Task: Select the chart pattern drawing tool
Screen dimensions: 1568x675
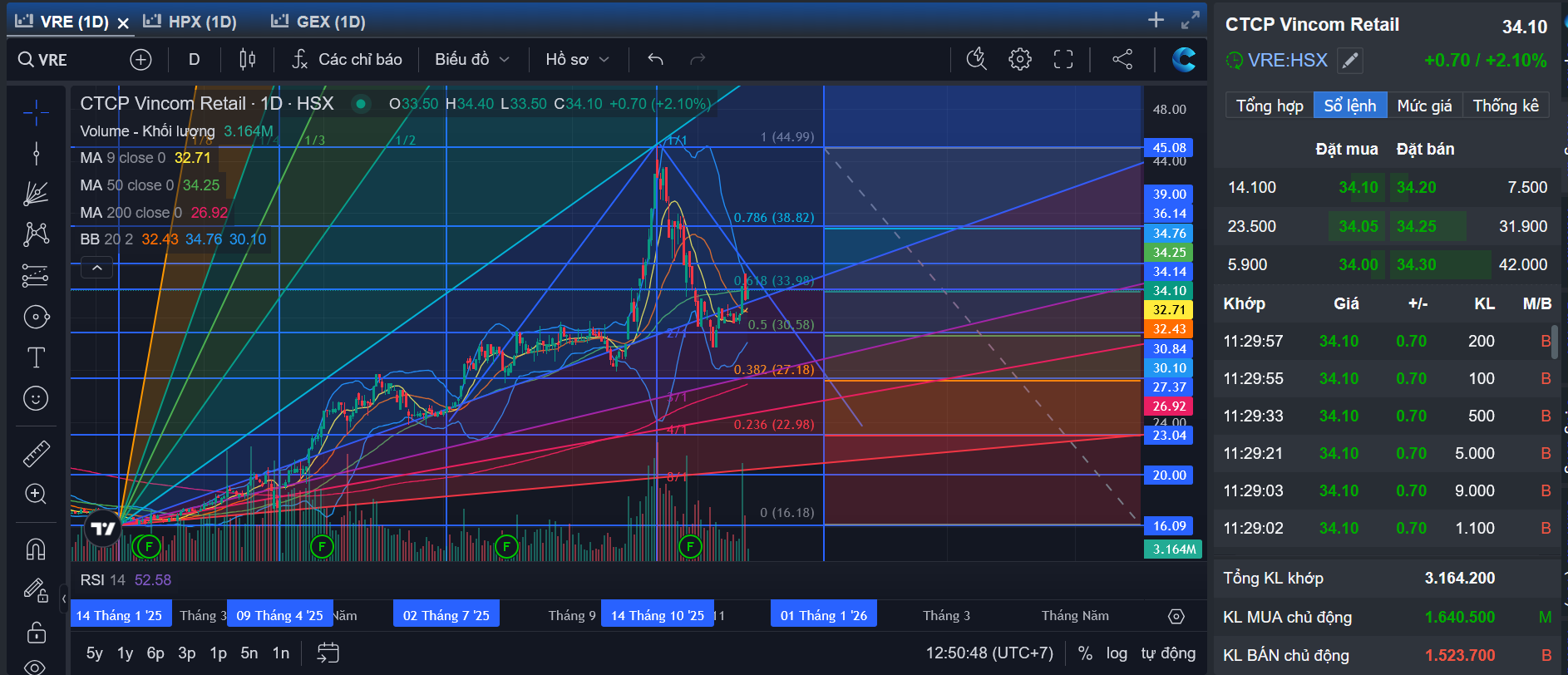Action: coord(36,234)
